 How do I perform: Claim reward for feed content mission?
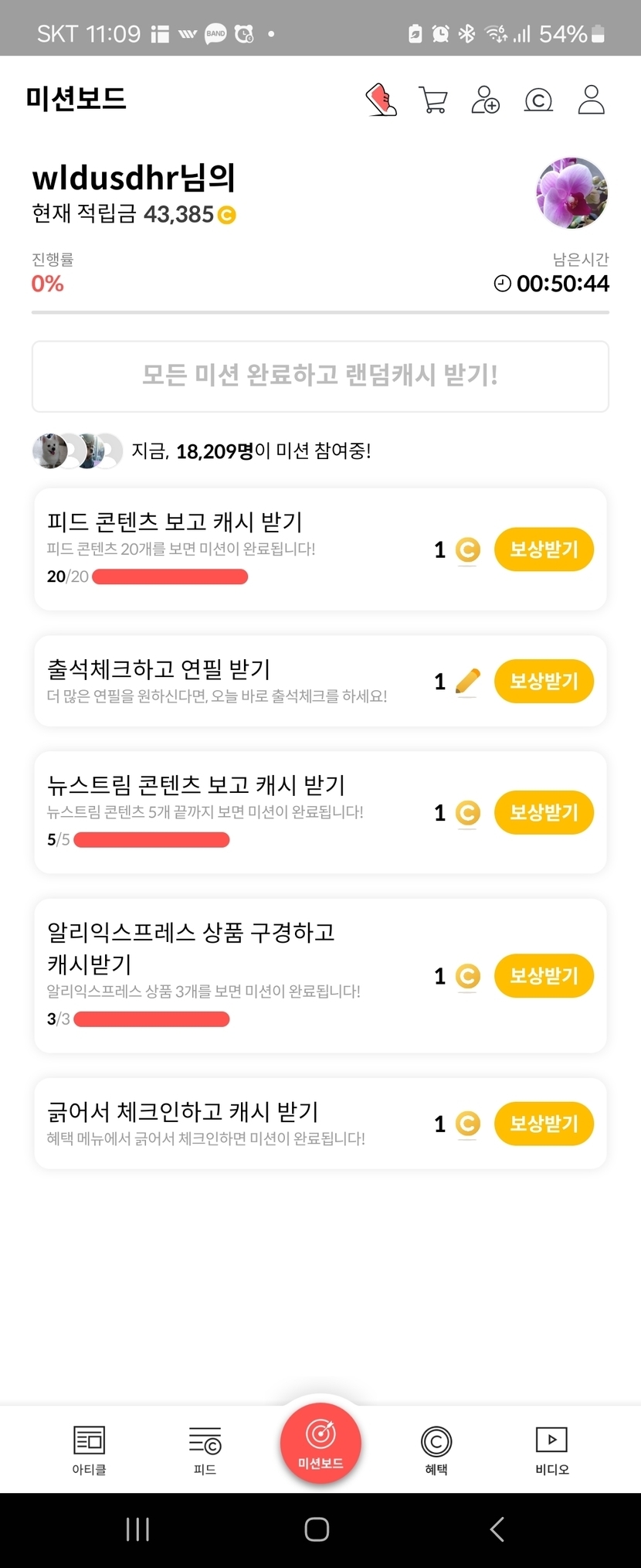[x=544, y=549]
